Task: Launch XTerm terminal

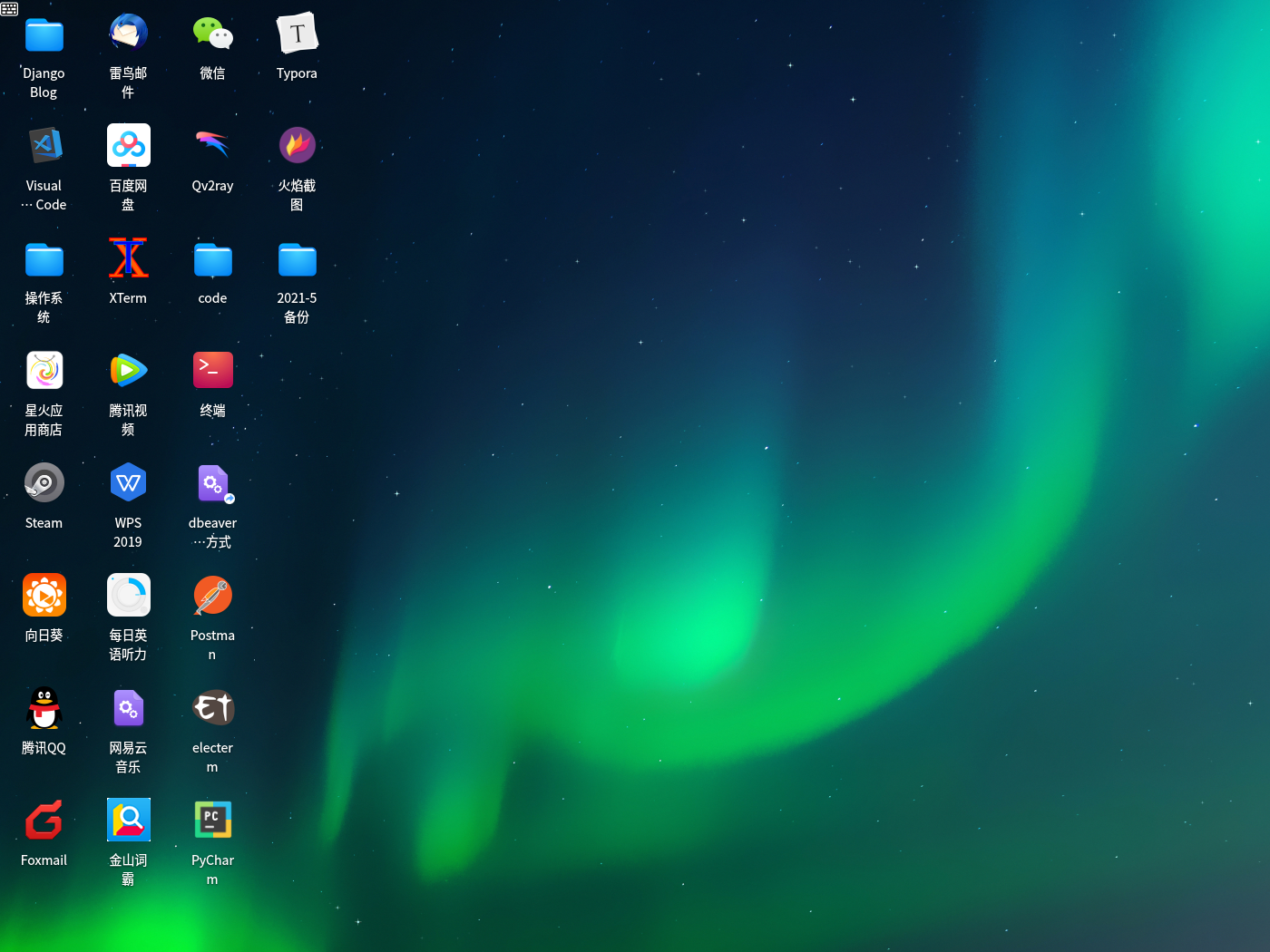Action: point(128,258)
